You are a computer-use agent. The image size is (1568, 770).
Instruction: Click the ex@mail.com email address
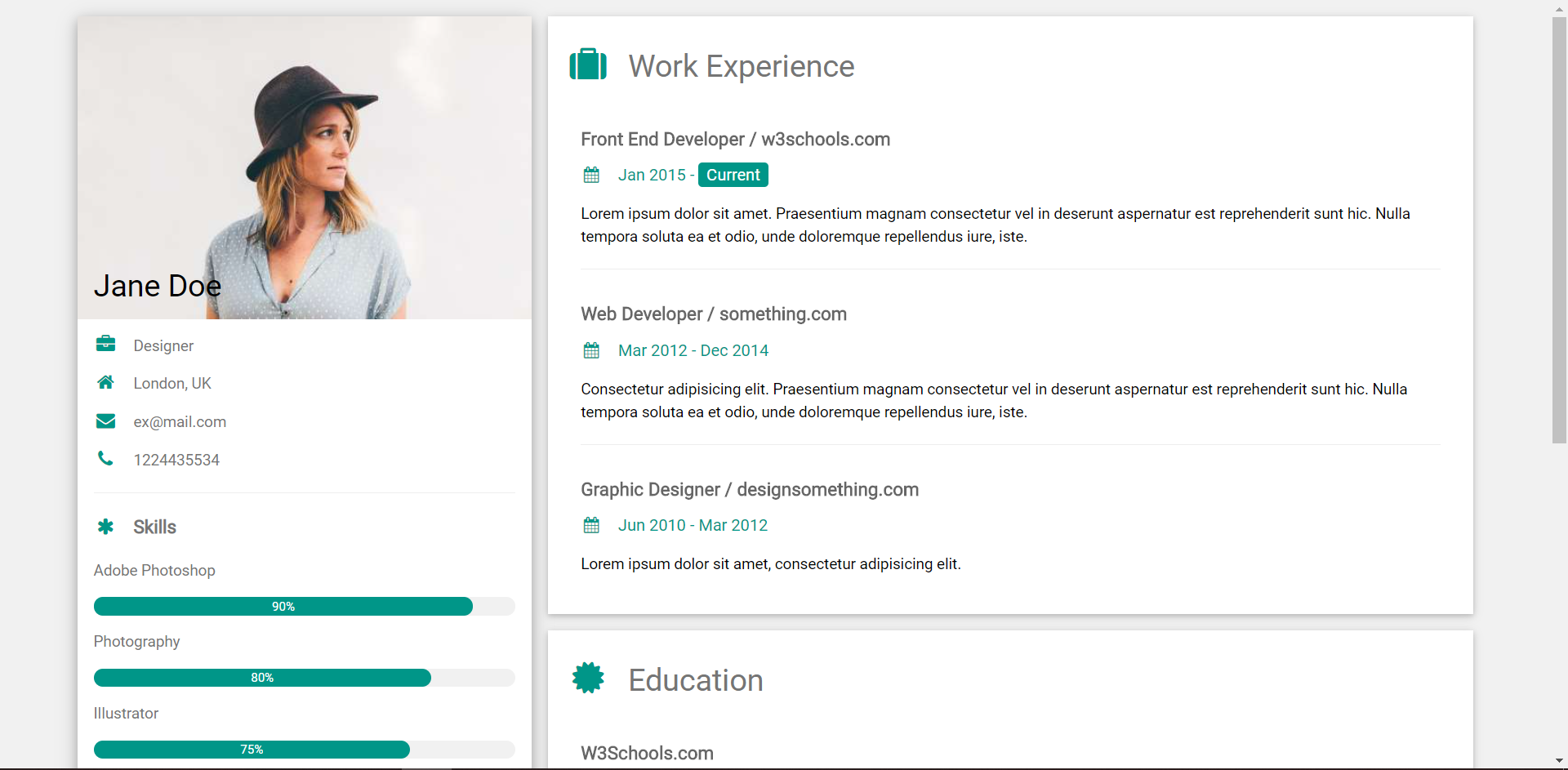click(x=180, y=422)
